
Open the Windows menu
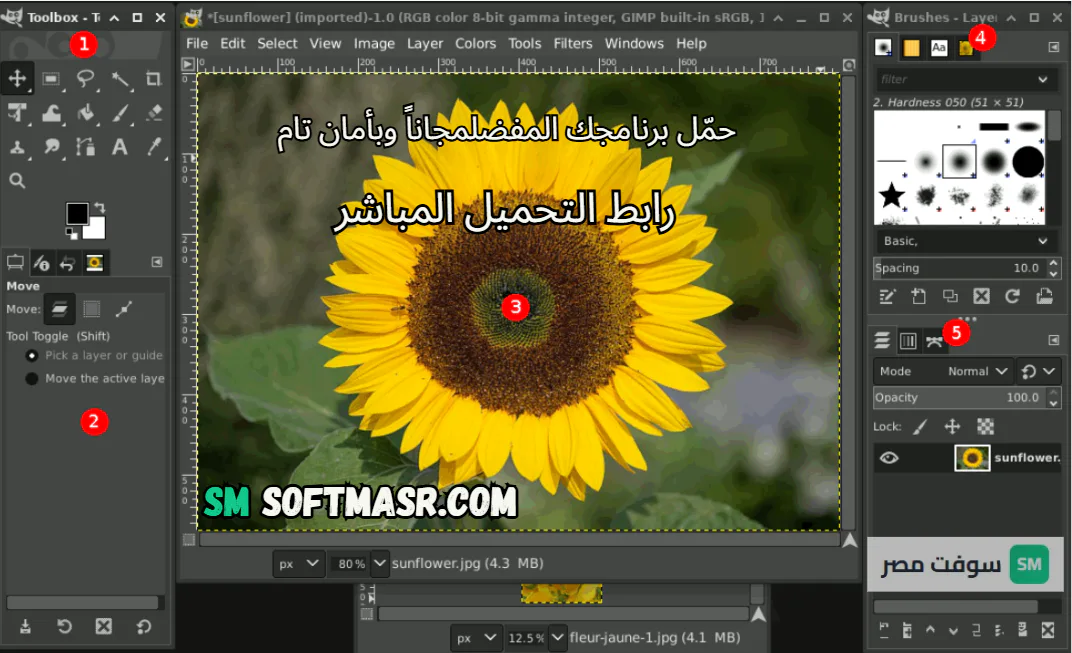tap(634, 43)
